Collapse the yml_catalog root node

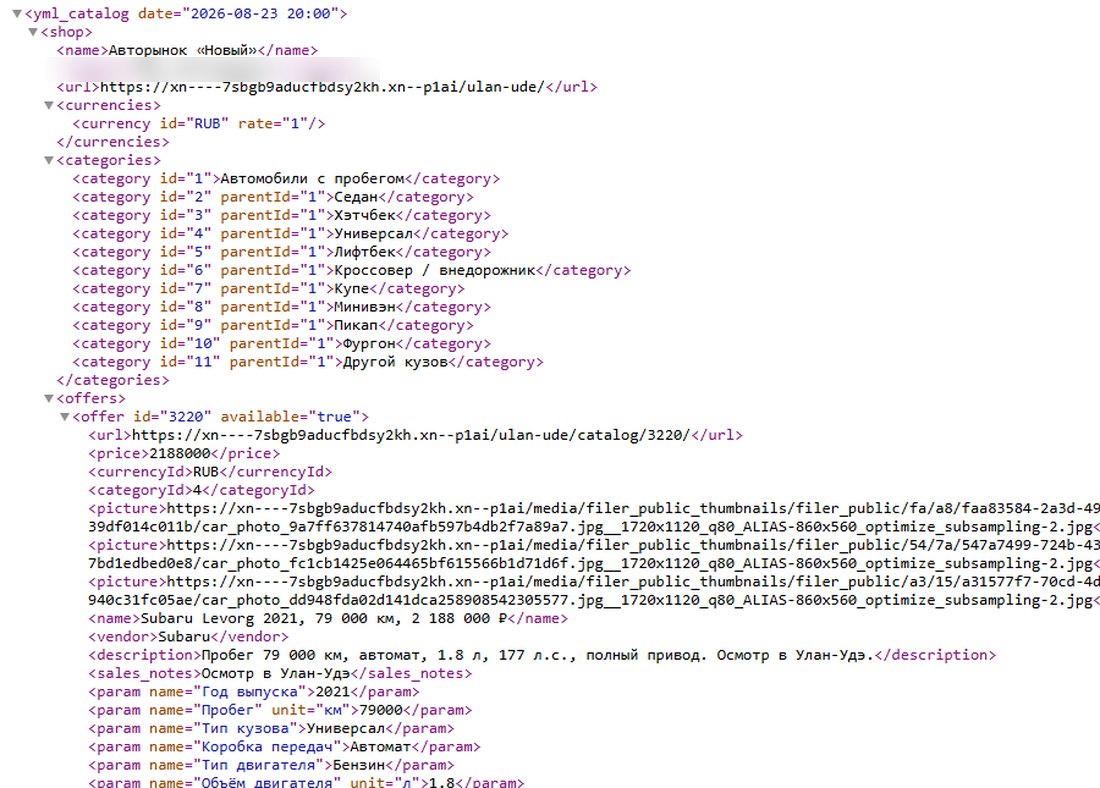click(x=17, y=13)
